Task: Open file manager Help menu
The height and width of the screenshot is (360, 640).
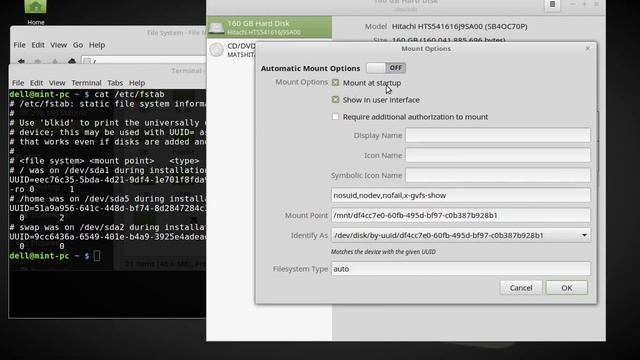Action: pos(97,45)
